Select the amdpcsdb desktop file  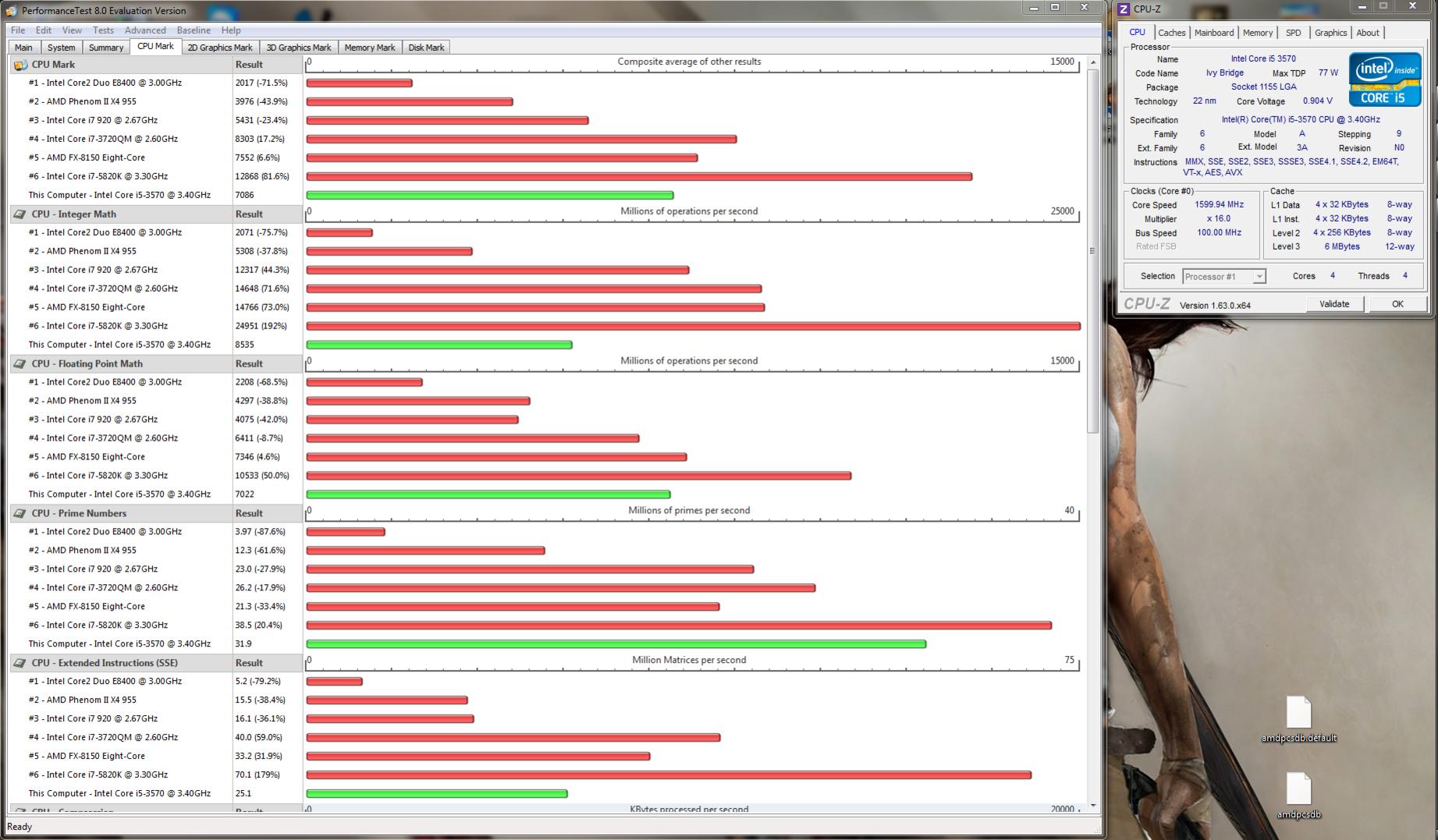click(x=1299, y=796)
